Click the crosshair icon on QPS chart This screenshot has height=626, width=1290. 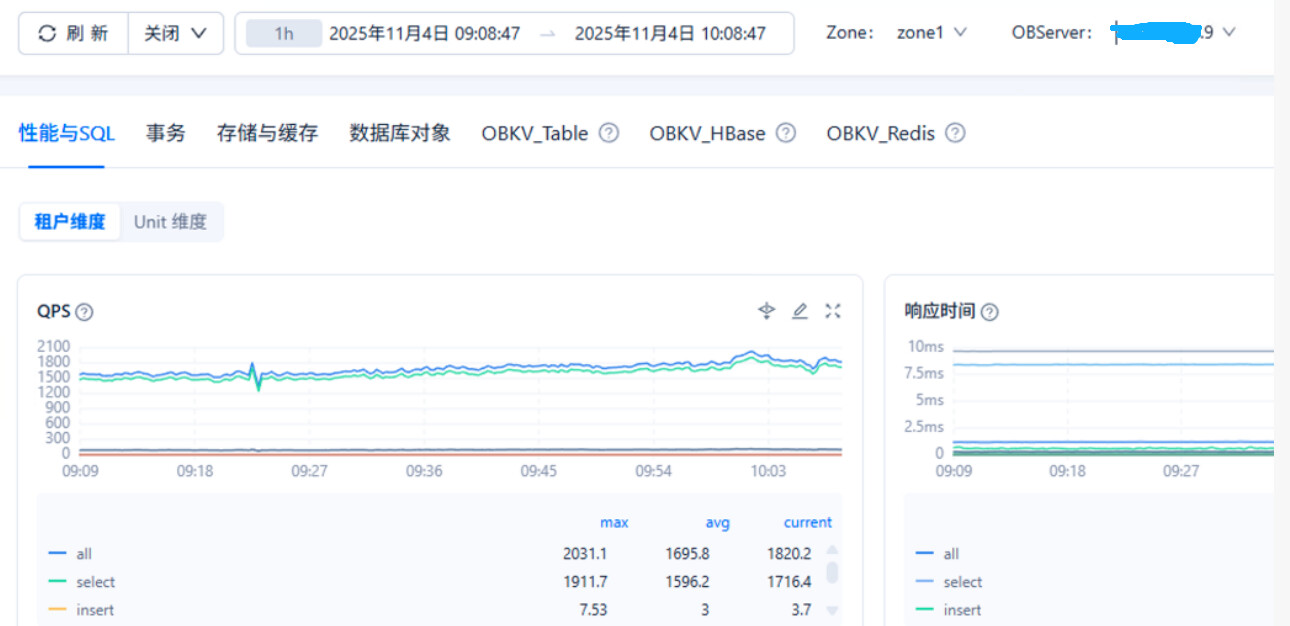[x=766, y=311]
